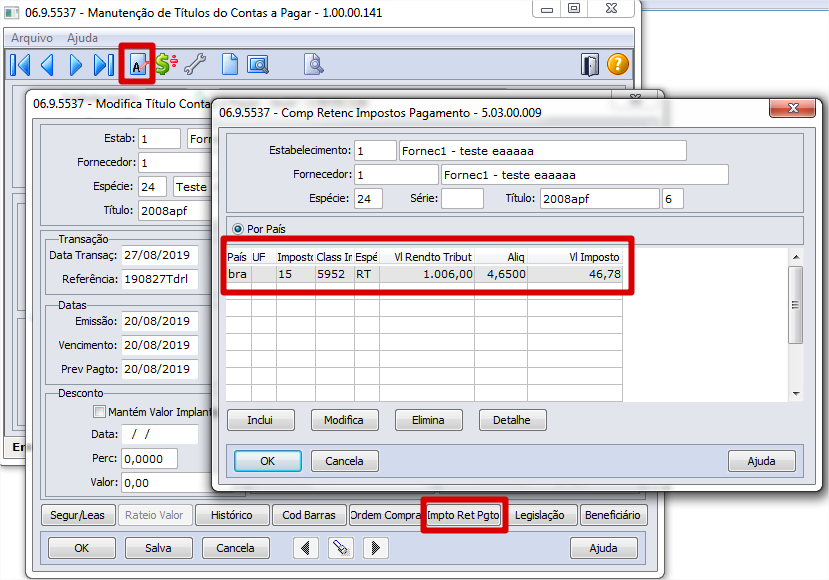Go to last record in main toolbar
The image size is (829, 580).
104,65
